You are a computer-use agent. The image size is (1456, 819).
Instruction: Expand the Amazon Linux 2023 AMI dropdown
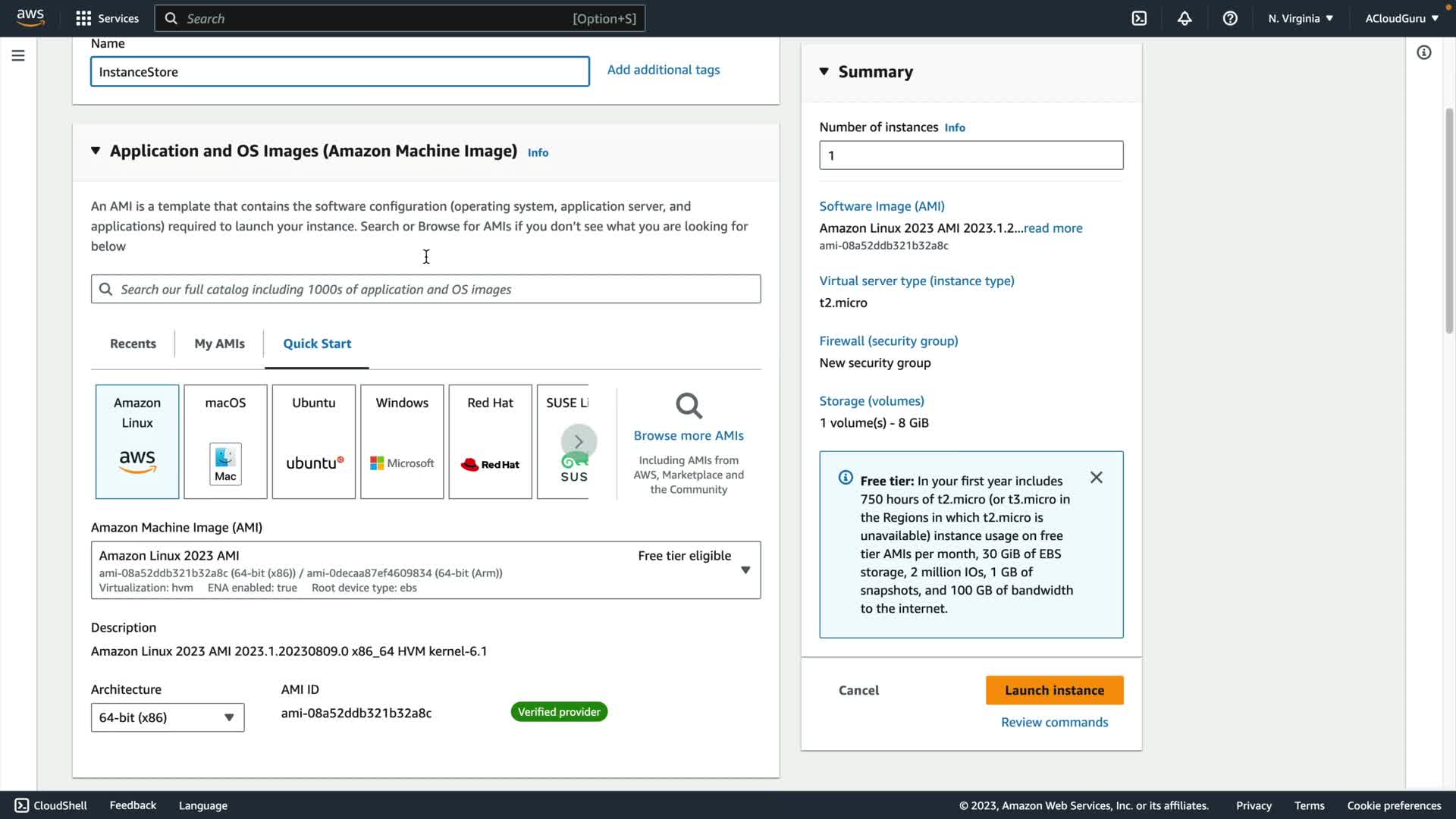745,570
